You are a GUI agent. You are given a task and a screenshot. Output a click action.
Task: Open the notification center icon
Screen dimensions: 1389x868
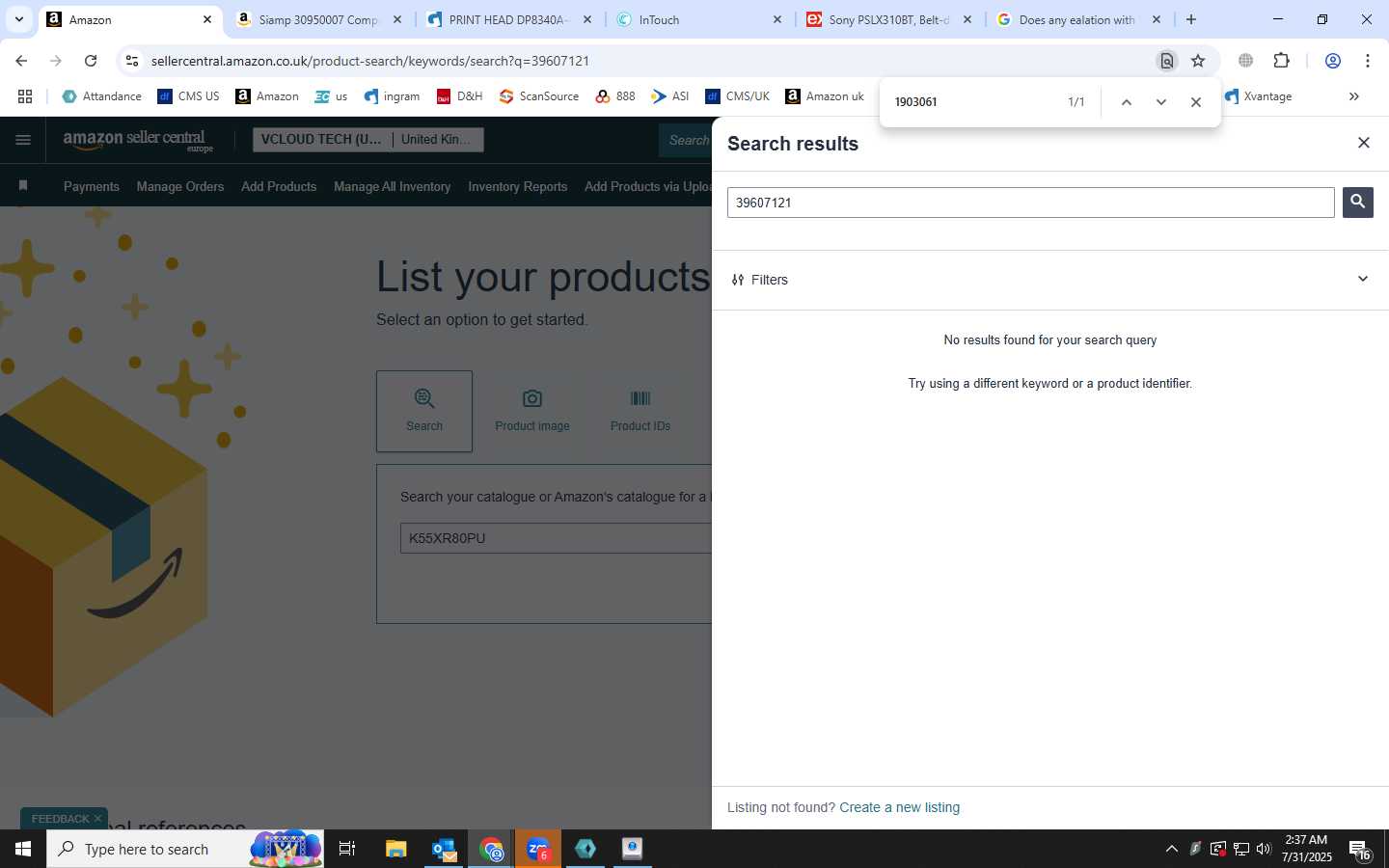[x=1360, y=850]
